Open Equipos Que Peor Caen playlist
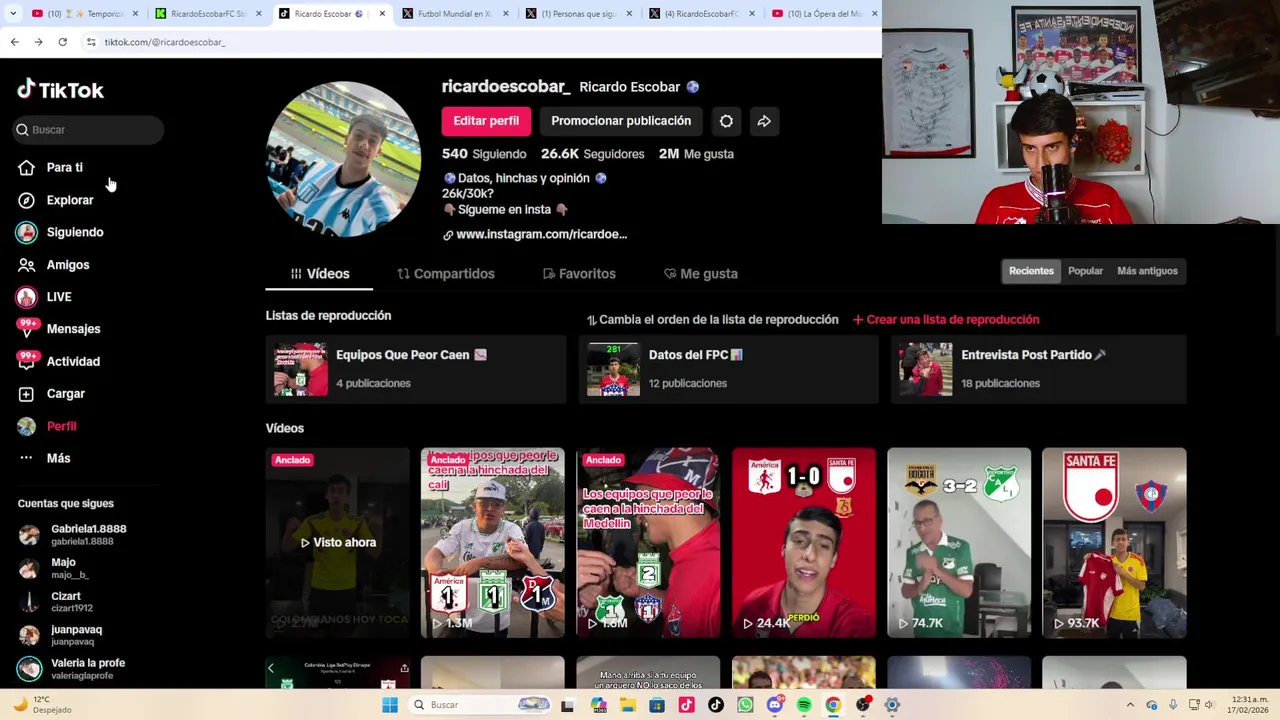The height and width of the screenshot is (720, 1280). pos(416,369)
